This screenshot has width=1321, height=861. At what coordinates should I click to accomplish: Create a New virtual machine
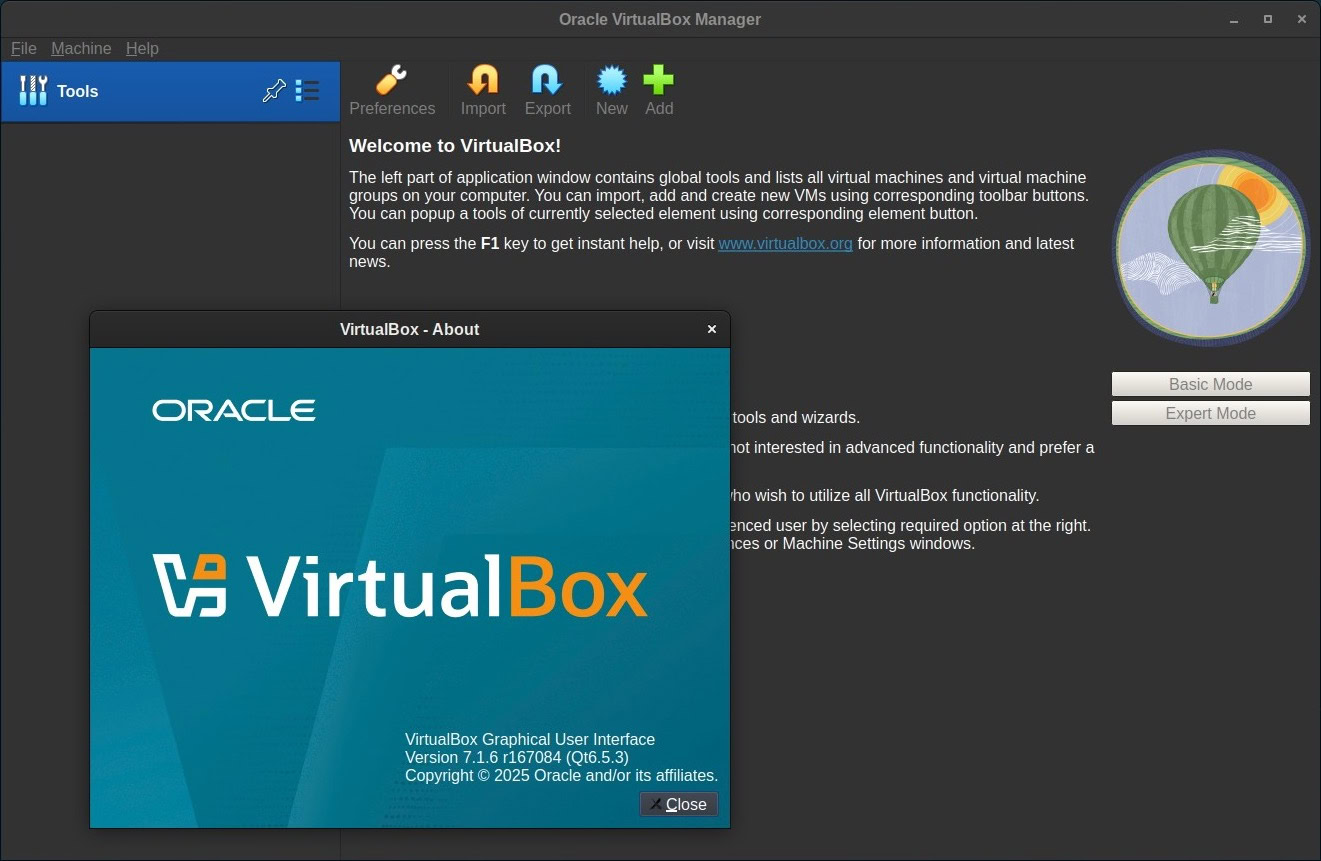[611, 91]
